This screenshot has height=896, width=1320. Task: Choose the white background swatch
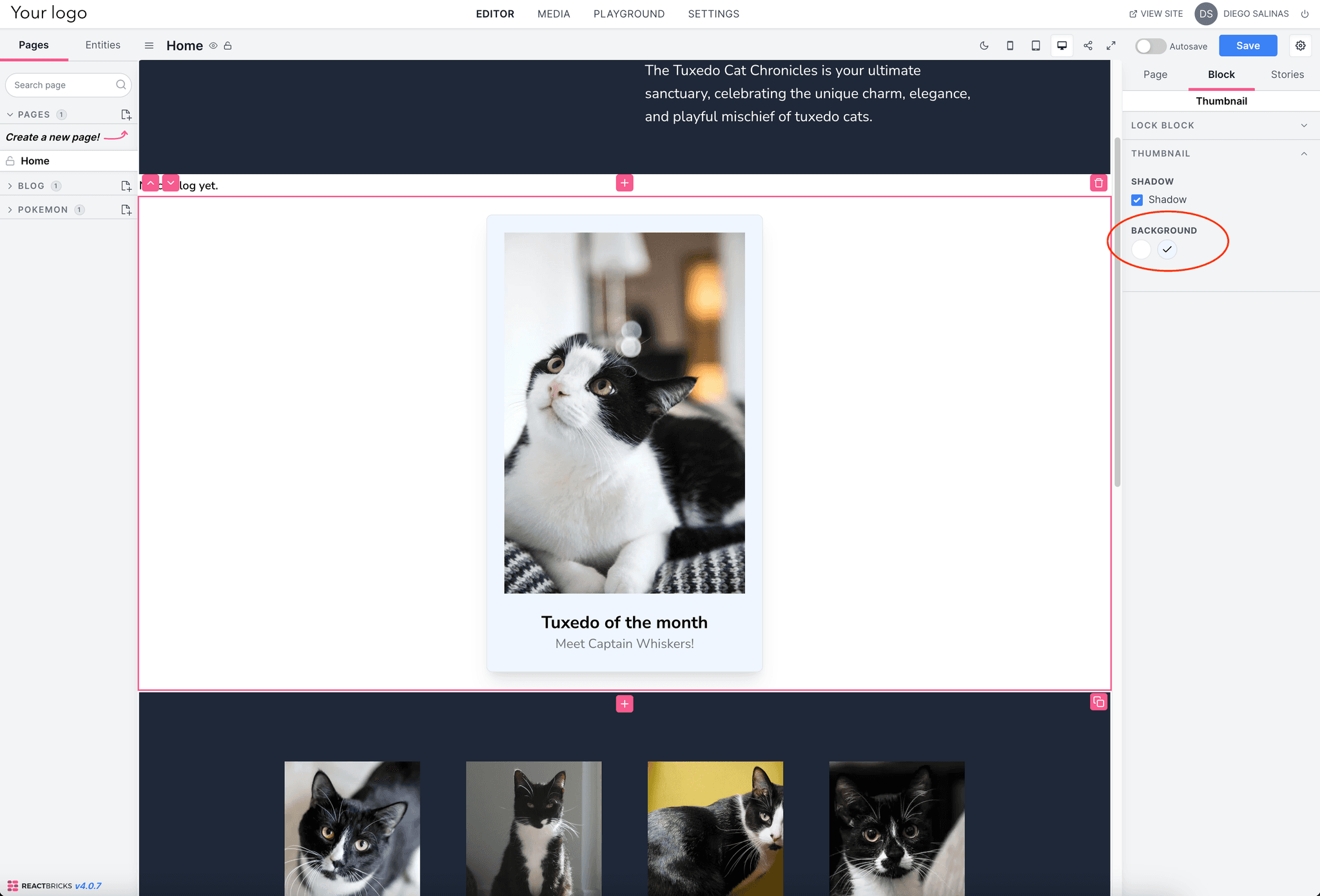tap(1141, 249)
